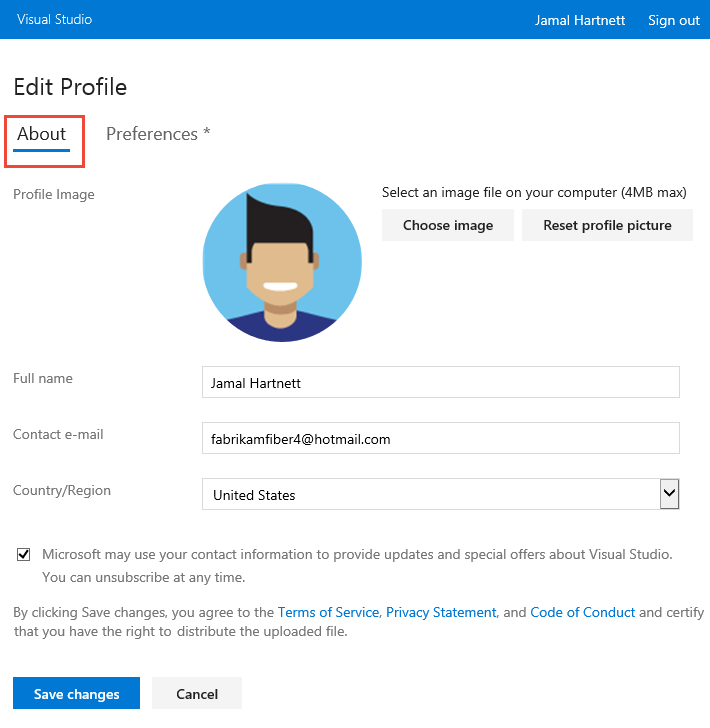Click the Profile Image label

[x=54, y=194]
